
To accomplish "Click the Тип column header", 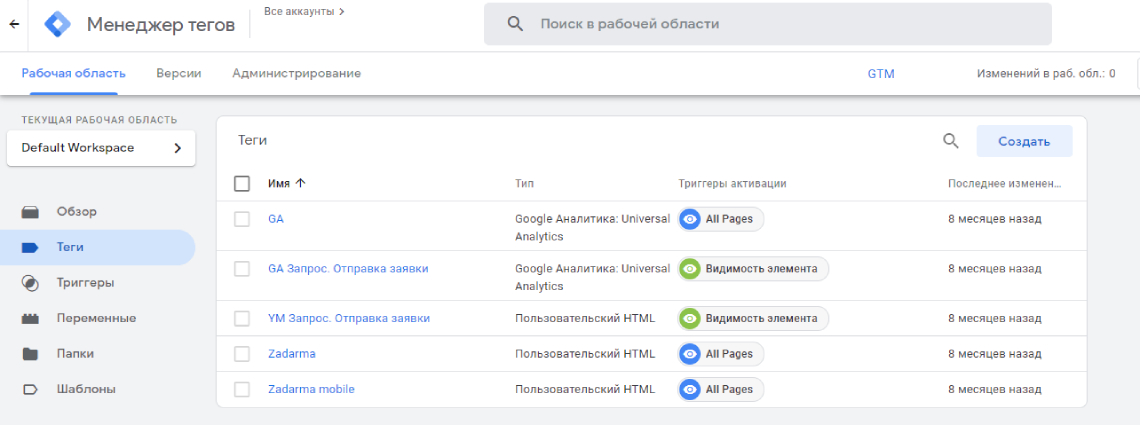I will tap(524, 184).
